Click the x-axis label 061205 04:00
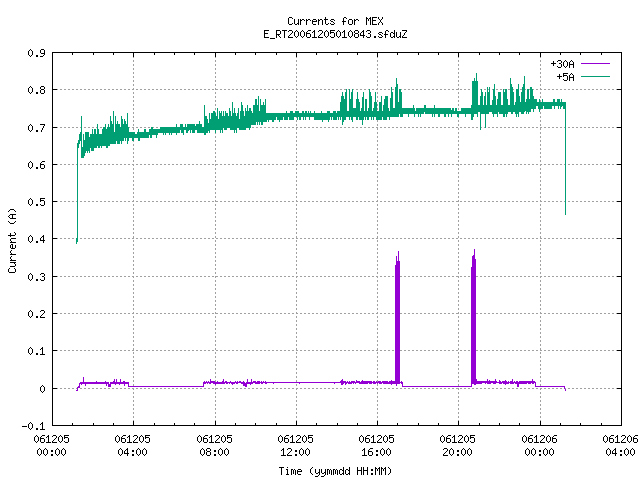This screenshot has width=640, height=480. pyautogui.click(x=133, y=446)
